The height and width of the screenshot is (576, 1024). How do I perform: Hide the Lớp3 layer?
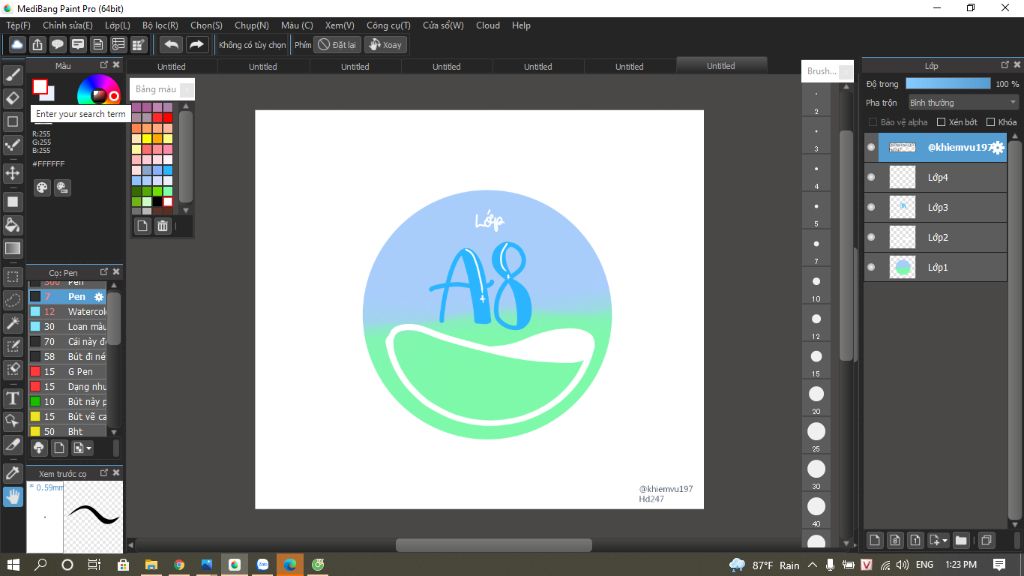[x=871, y=207]
